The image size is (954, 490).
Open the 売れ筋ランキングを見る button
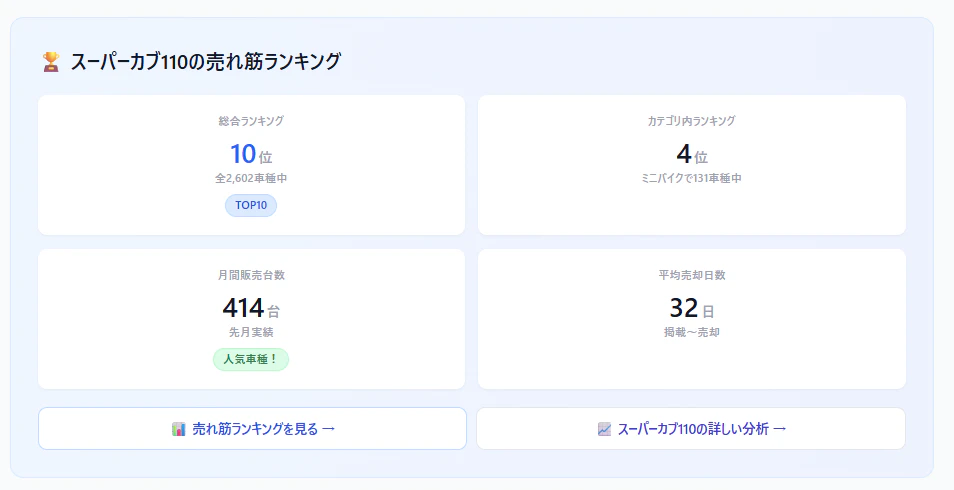point(252,429)
